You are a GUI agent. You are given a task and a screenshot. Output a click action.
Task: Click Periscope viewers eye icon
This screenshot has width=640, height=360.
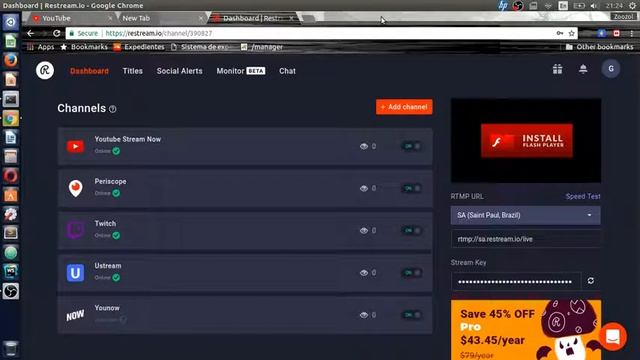(364, 188)
